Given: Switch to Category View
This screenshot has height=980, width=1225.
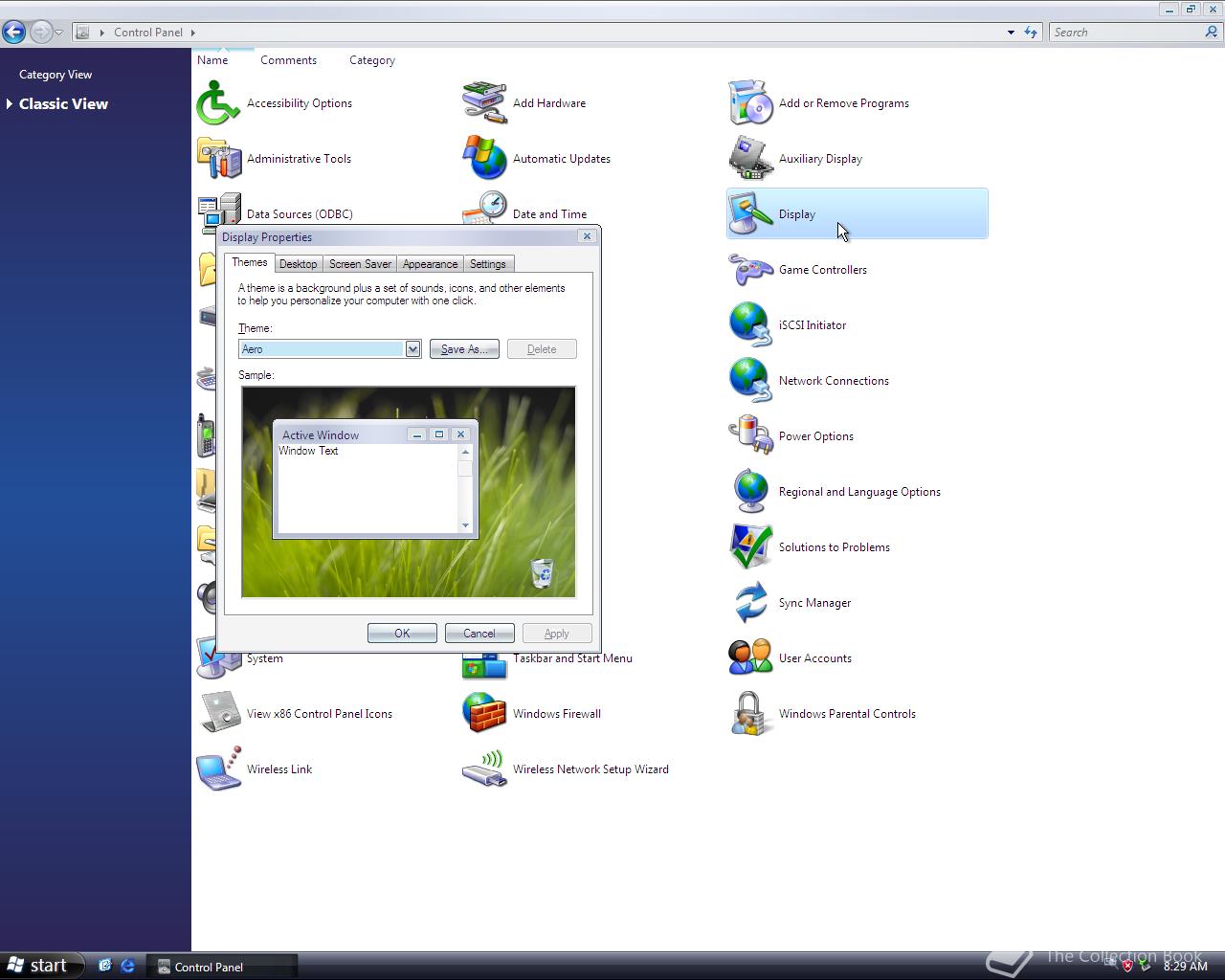Looking at the screenshot, I should [x=56, y=75].
